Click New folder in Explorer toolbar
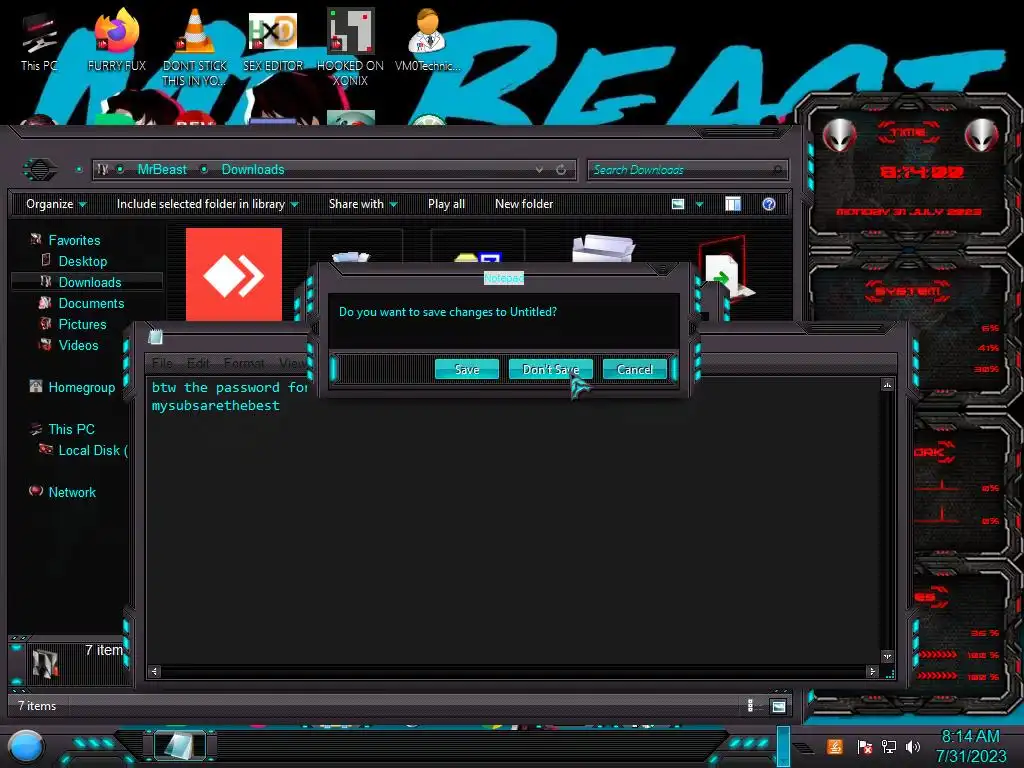The width and height of the screenshot is (1024, 768). coord(524,204)
